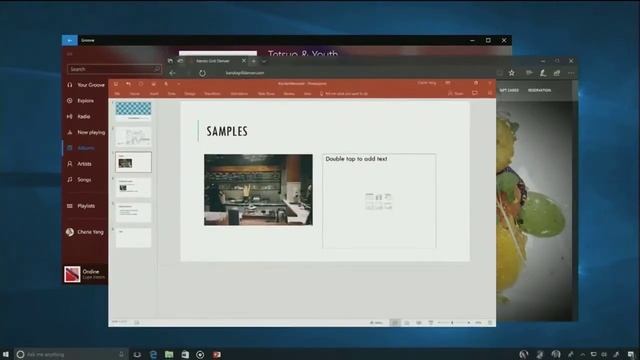Open PowerPoint File tab
640x360 pixels.
pos(117,94)
